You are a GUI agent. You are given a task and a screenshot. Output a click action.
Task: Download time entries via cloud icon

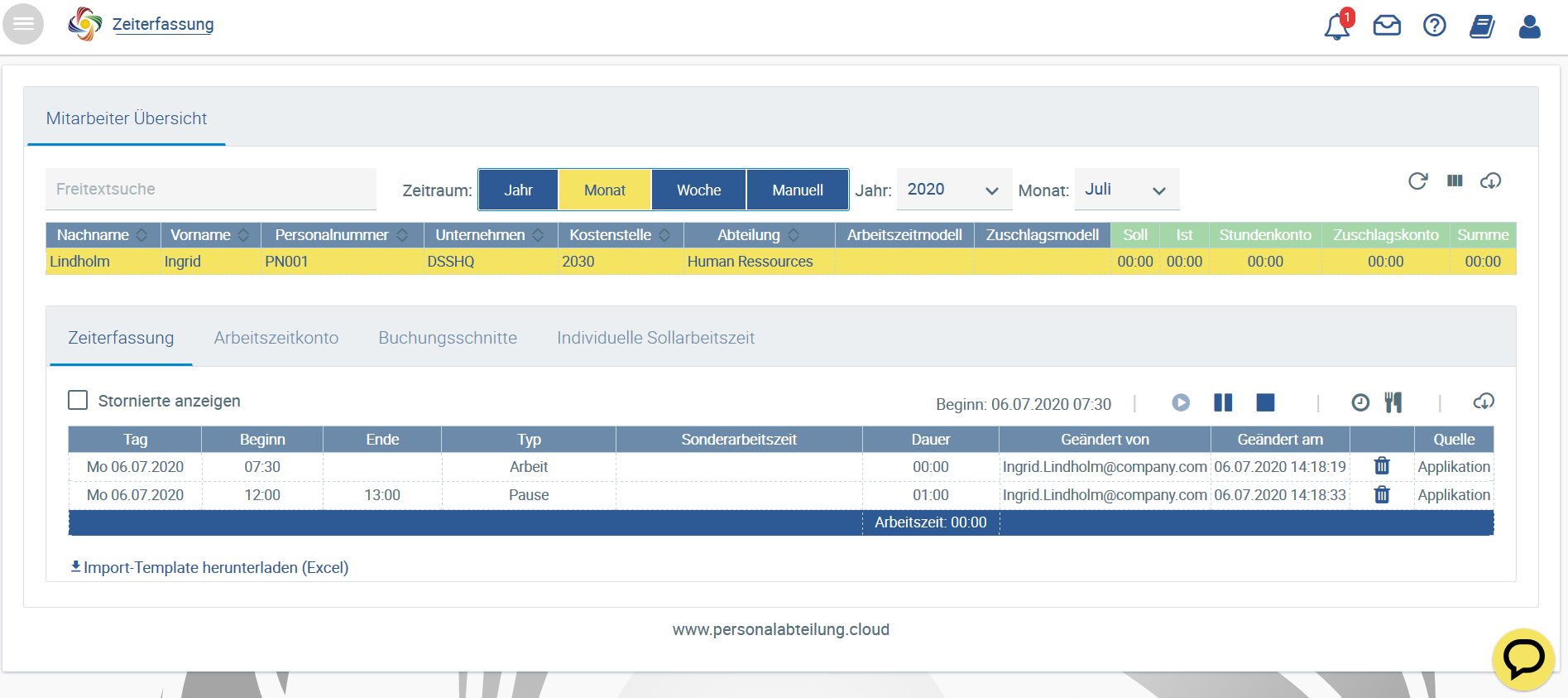1484,402
